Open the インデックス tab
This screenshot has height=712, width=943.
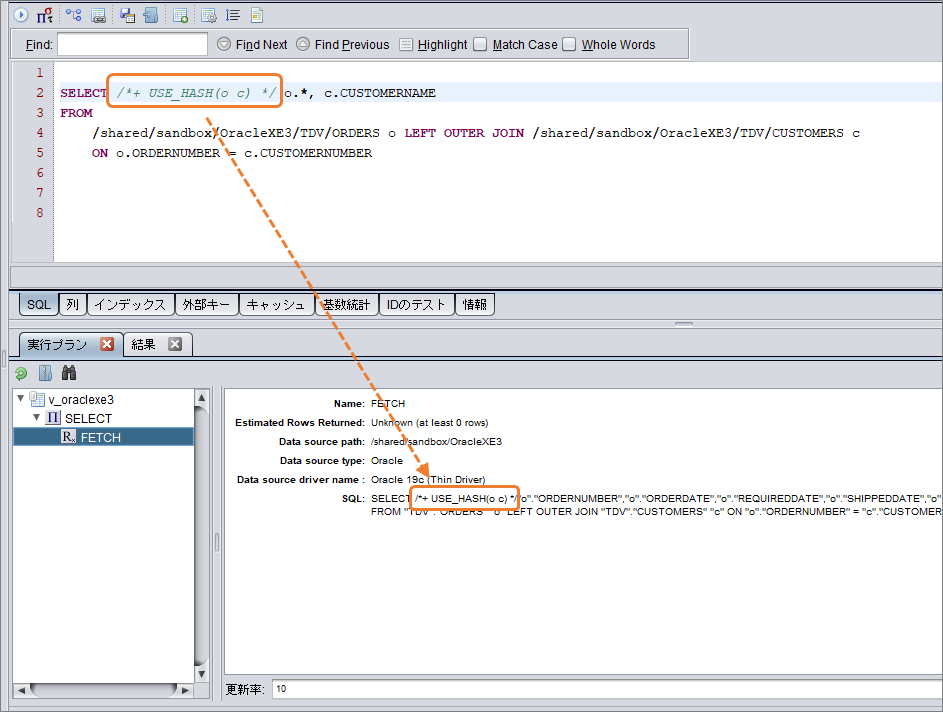pyautogui.click(x=131, y=305)
